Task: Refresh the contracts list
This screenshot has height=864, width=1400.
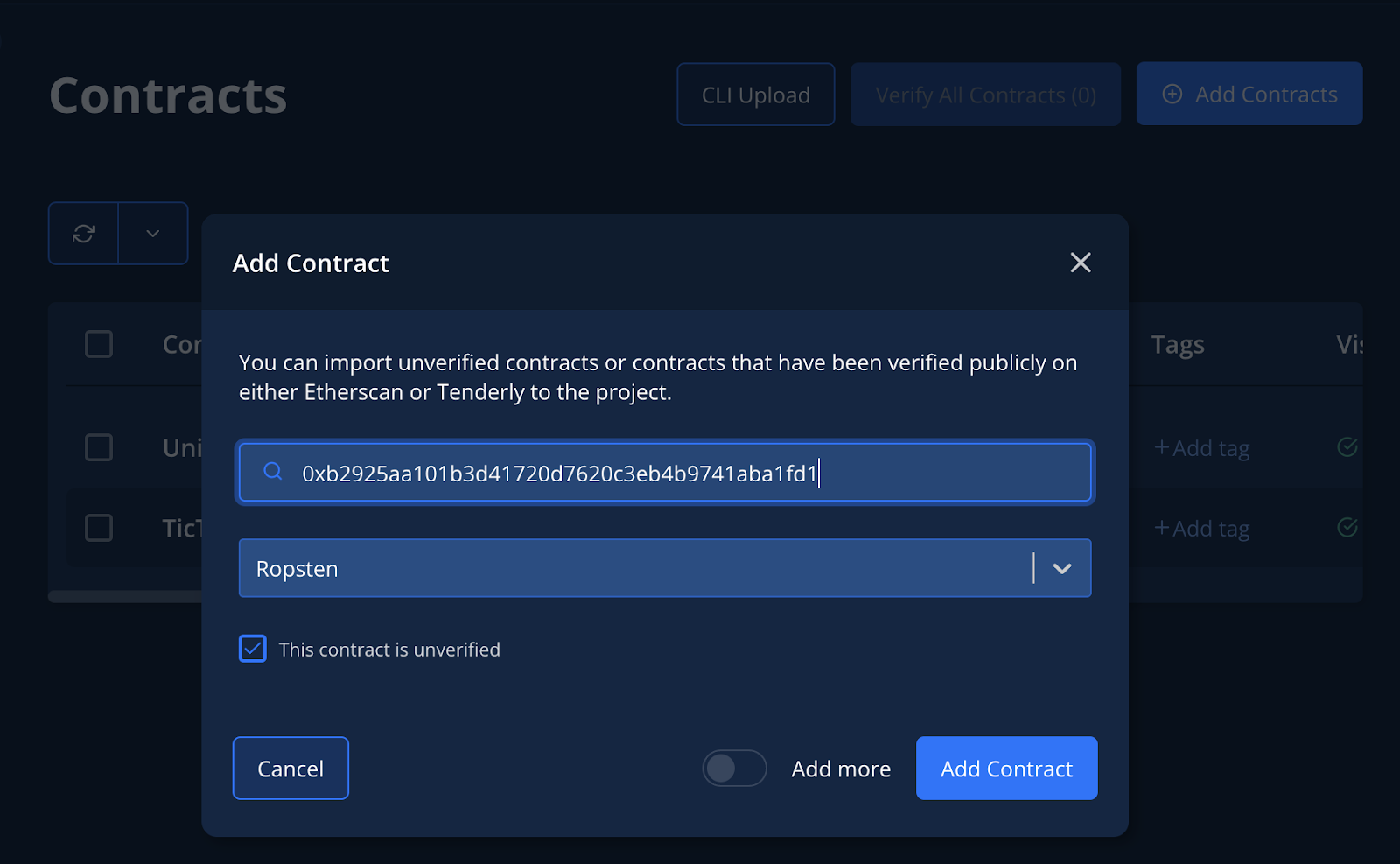Action: pos(83,233)
